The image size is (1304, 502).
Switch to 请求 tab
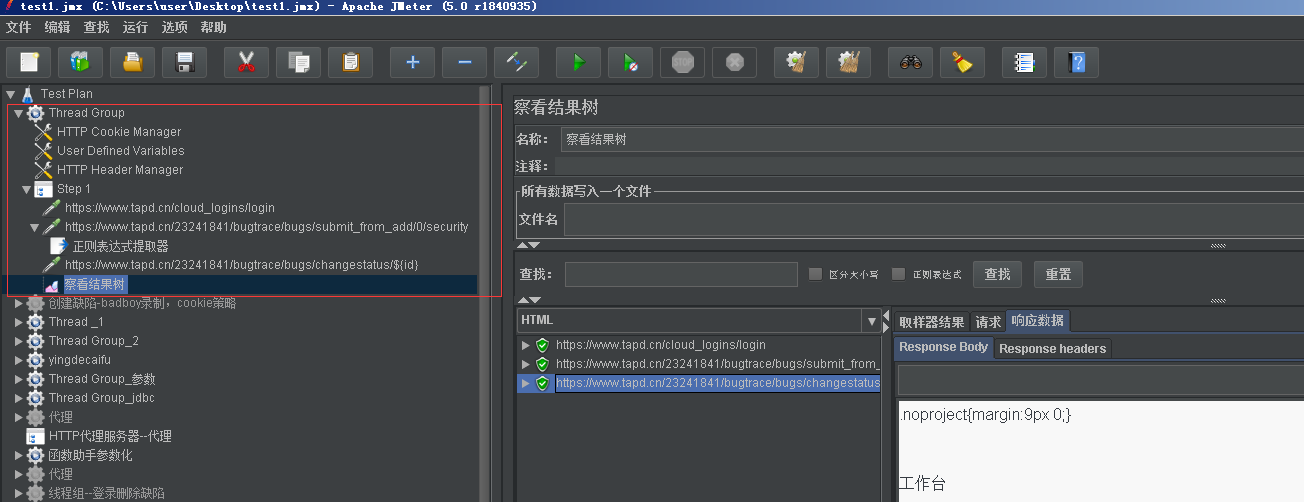(x=988, y=321)
